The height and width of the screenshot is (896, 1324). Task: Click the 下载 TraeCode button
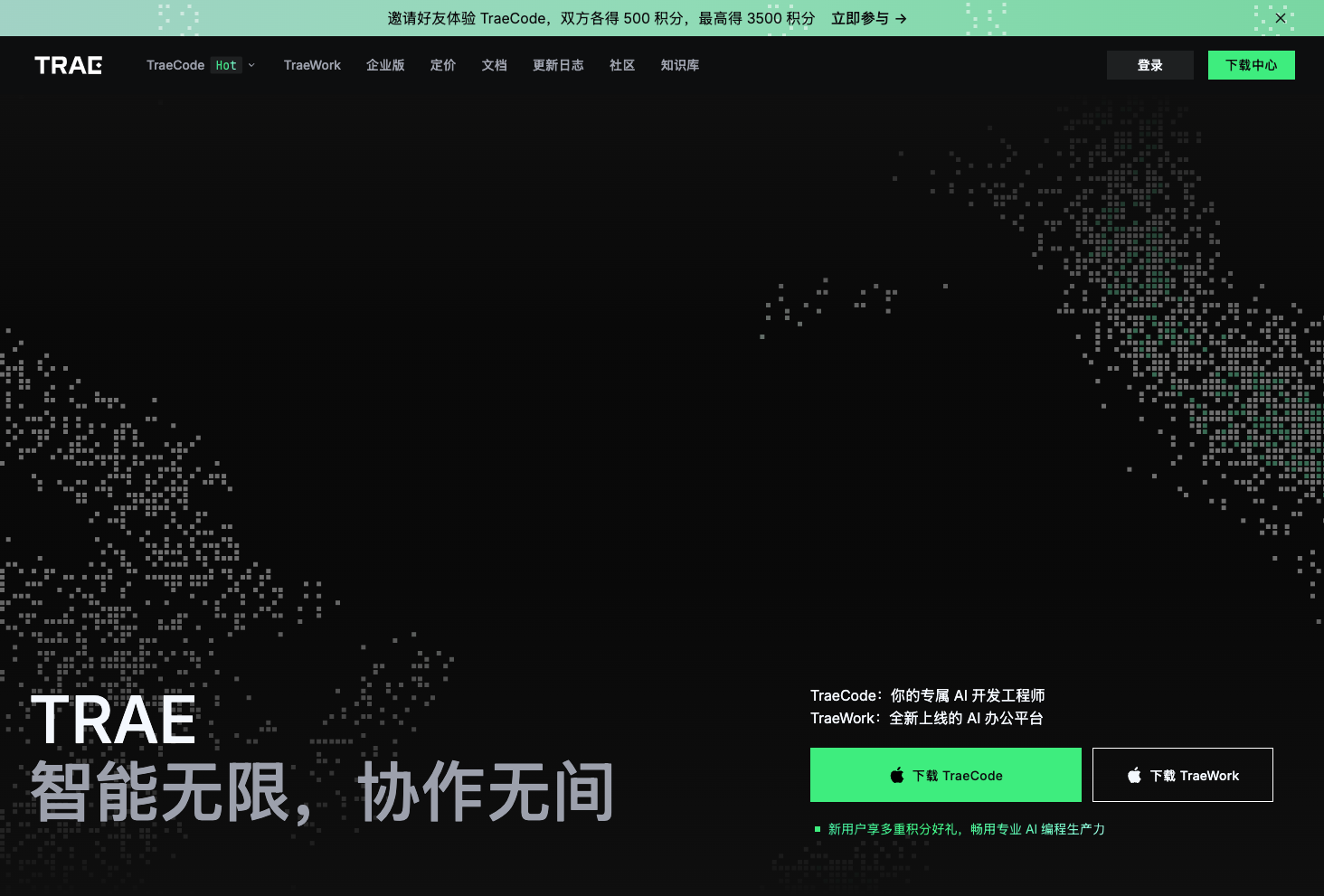pos(946,775)
